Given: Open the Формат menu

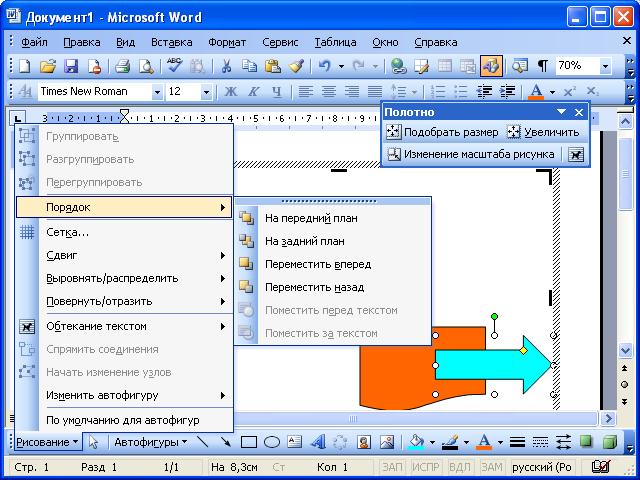Looking at the screenshot, I should [x=227, y=42].
